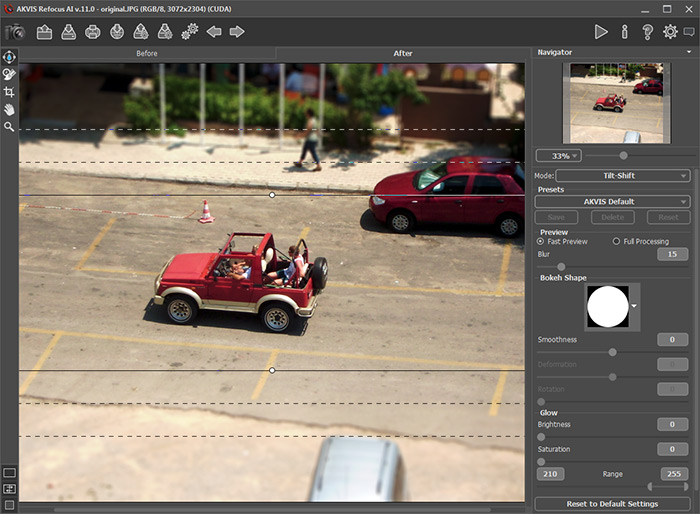The image size is (700, 514).
Task: Switch to split view mode icon
Action: pos(9,489)
